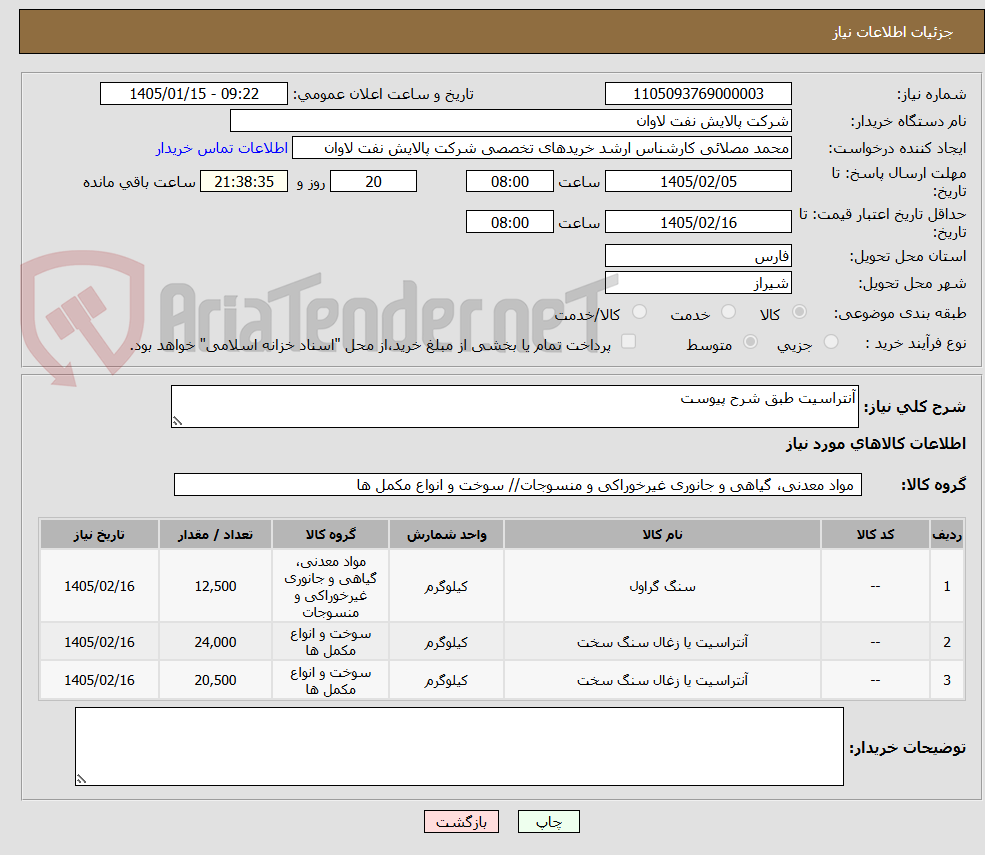
Task: Click the سنگ گراول item name cell
Action: click(662, 586)
